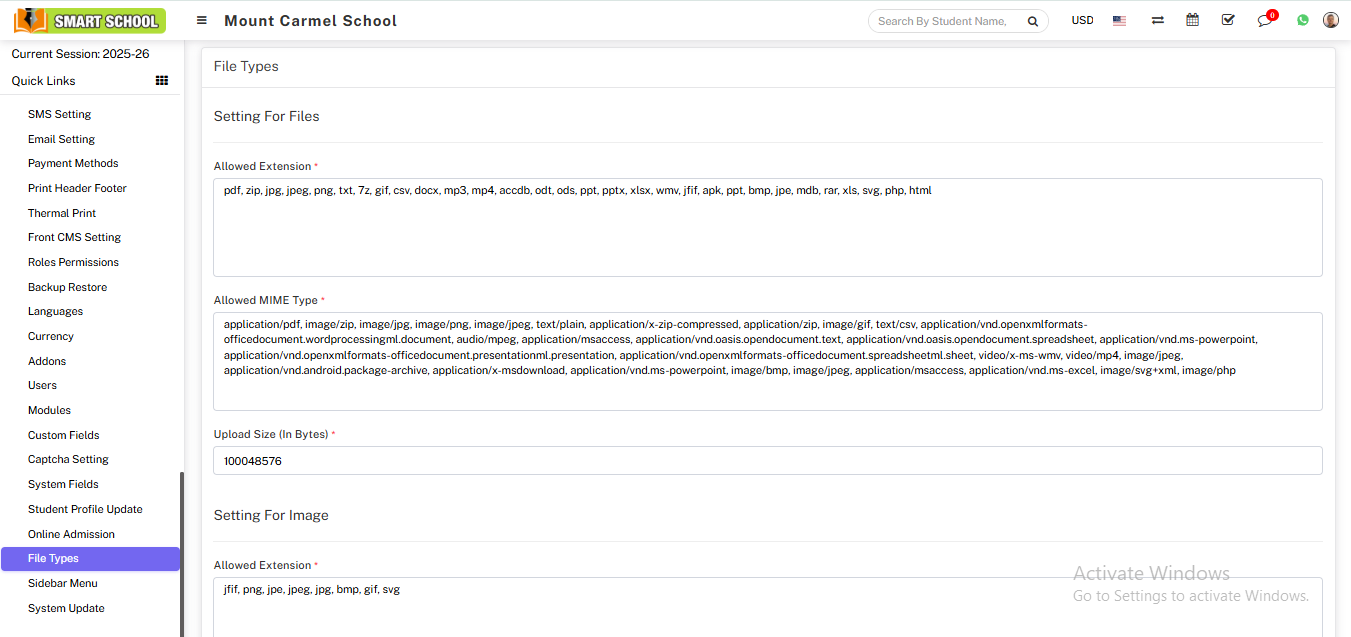The height and width of the screenshot is (637, 1351).
Task: Click the search magnifier icon
Action: point(1033,21)
